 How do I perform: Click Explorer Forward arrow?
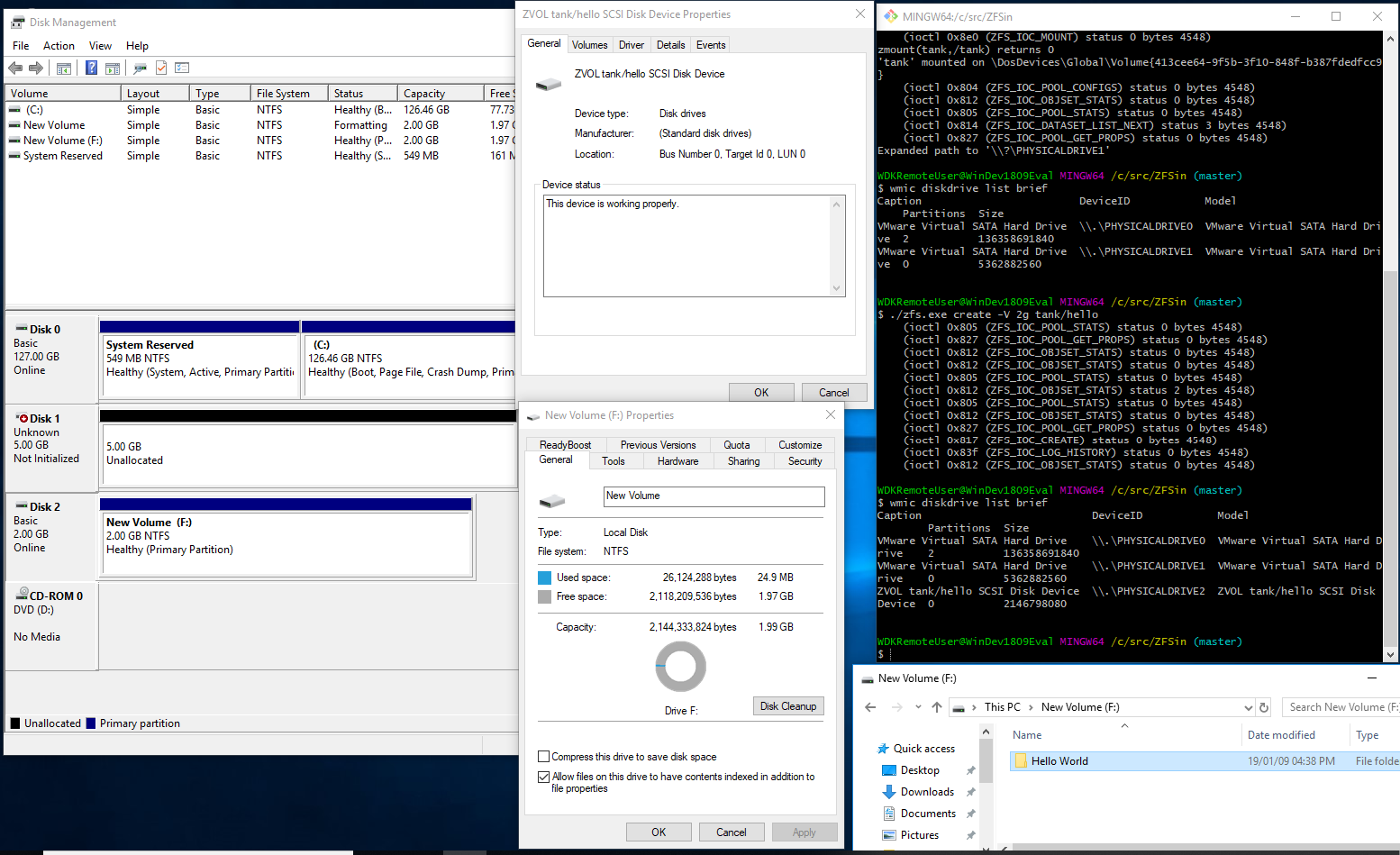point(897,707)
